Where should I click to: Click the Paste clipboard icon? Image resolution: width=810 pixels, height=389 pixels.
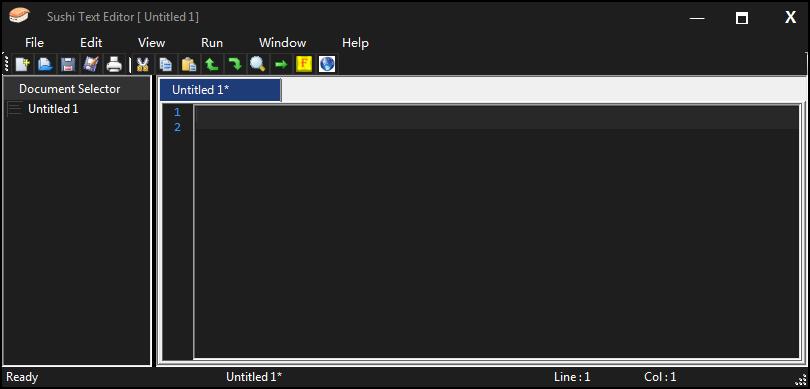(189, 65)
